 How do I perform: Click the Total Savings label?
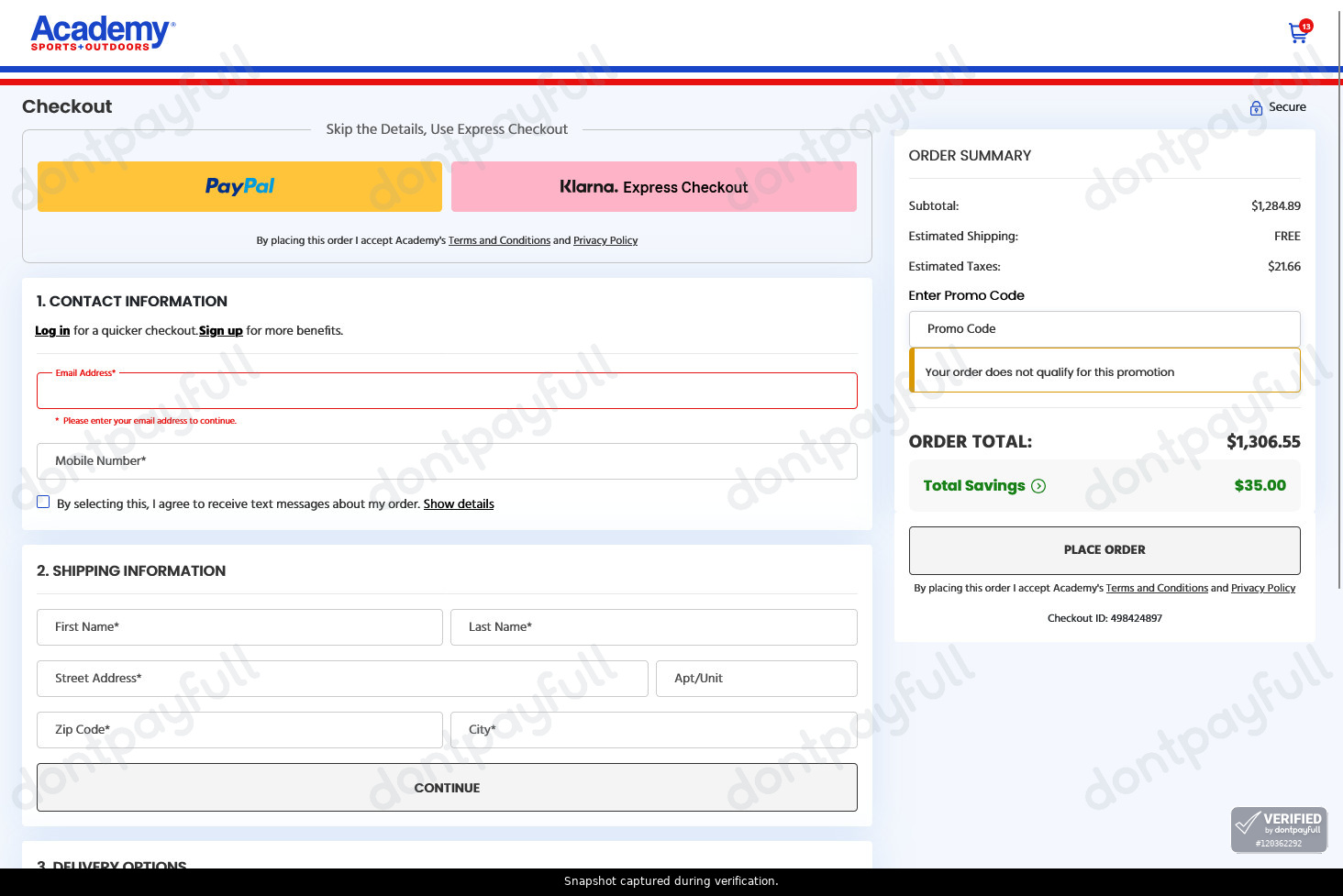[x=974, y=486]
